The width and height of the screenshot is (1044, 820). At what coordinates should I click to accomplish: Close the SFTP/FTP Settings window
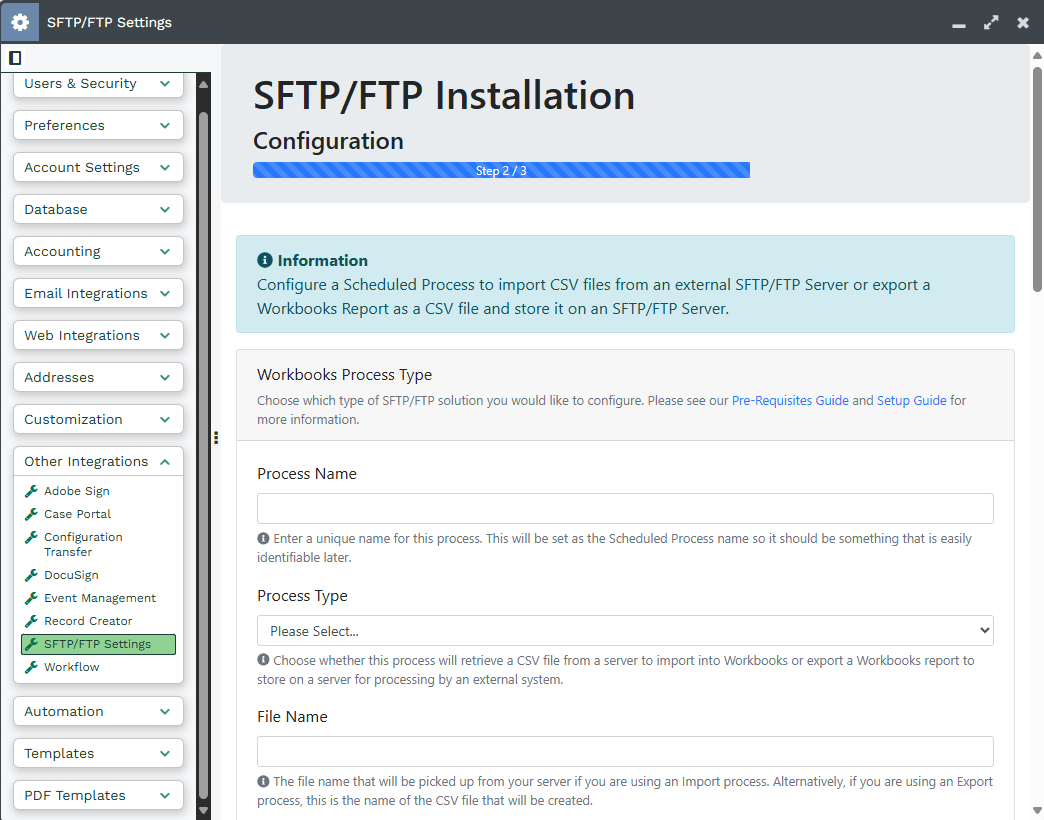1023,23
